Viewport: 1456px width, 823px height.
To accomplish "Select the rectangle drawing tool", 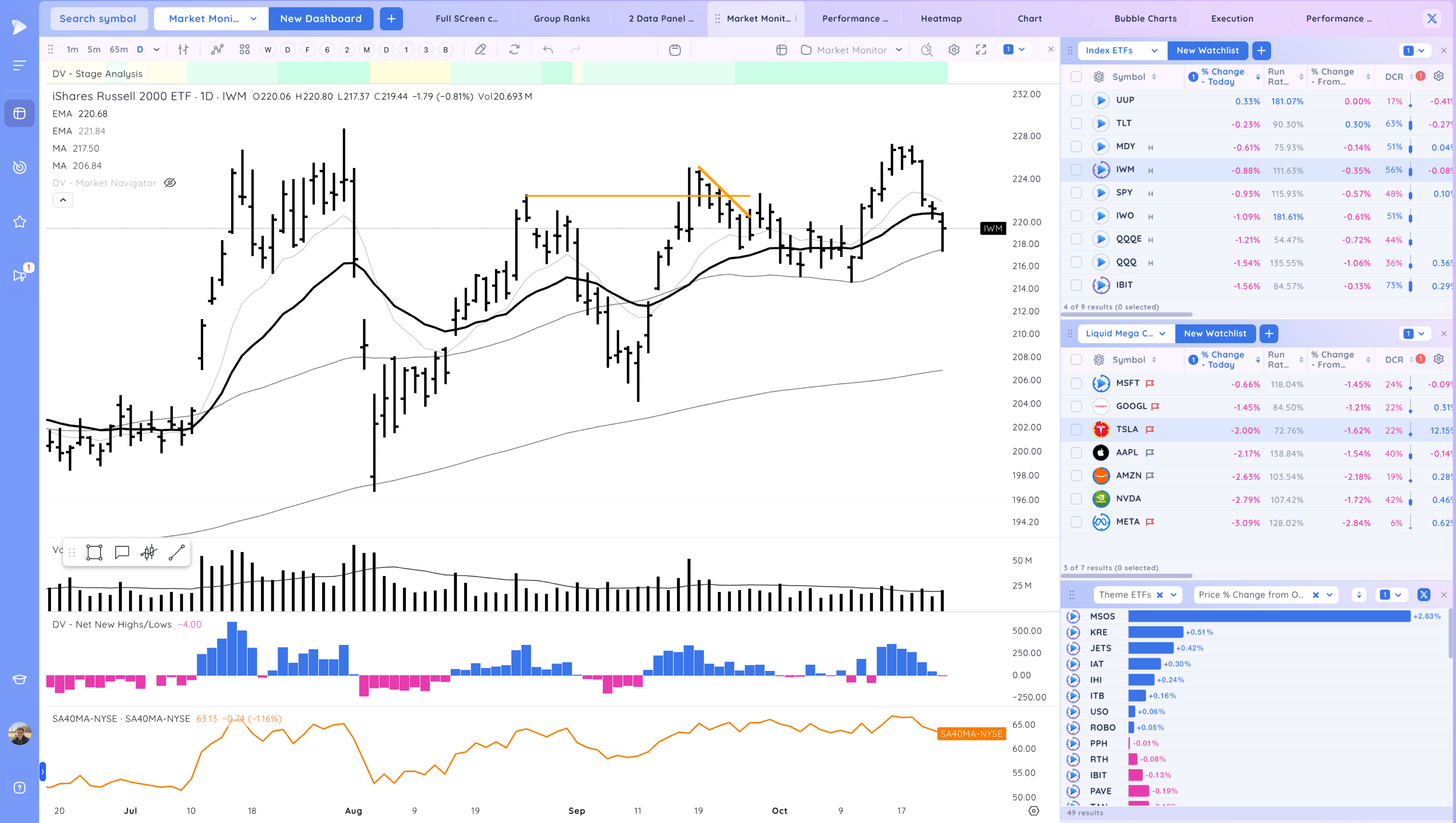I will (x=94, y=552).
